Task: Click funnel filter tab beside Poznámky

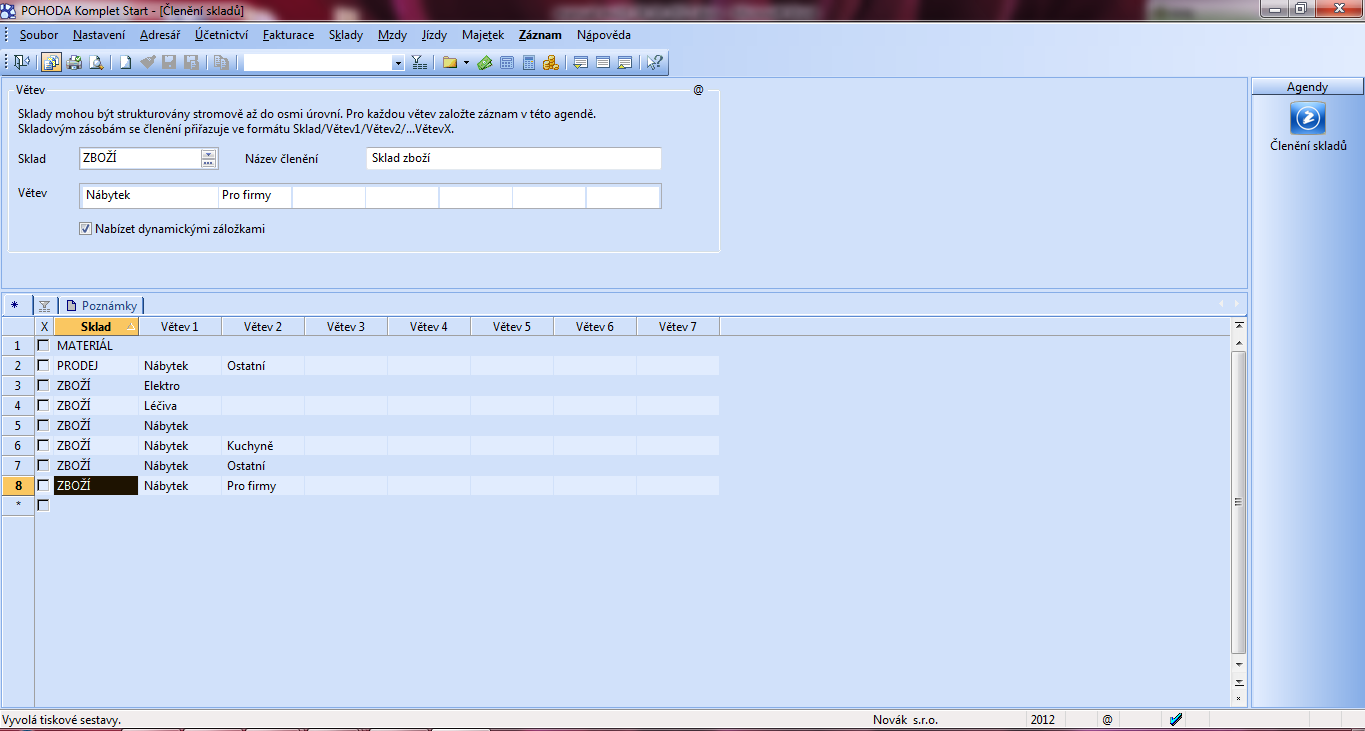Action: 44,305
